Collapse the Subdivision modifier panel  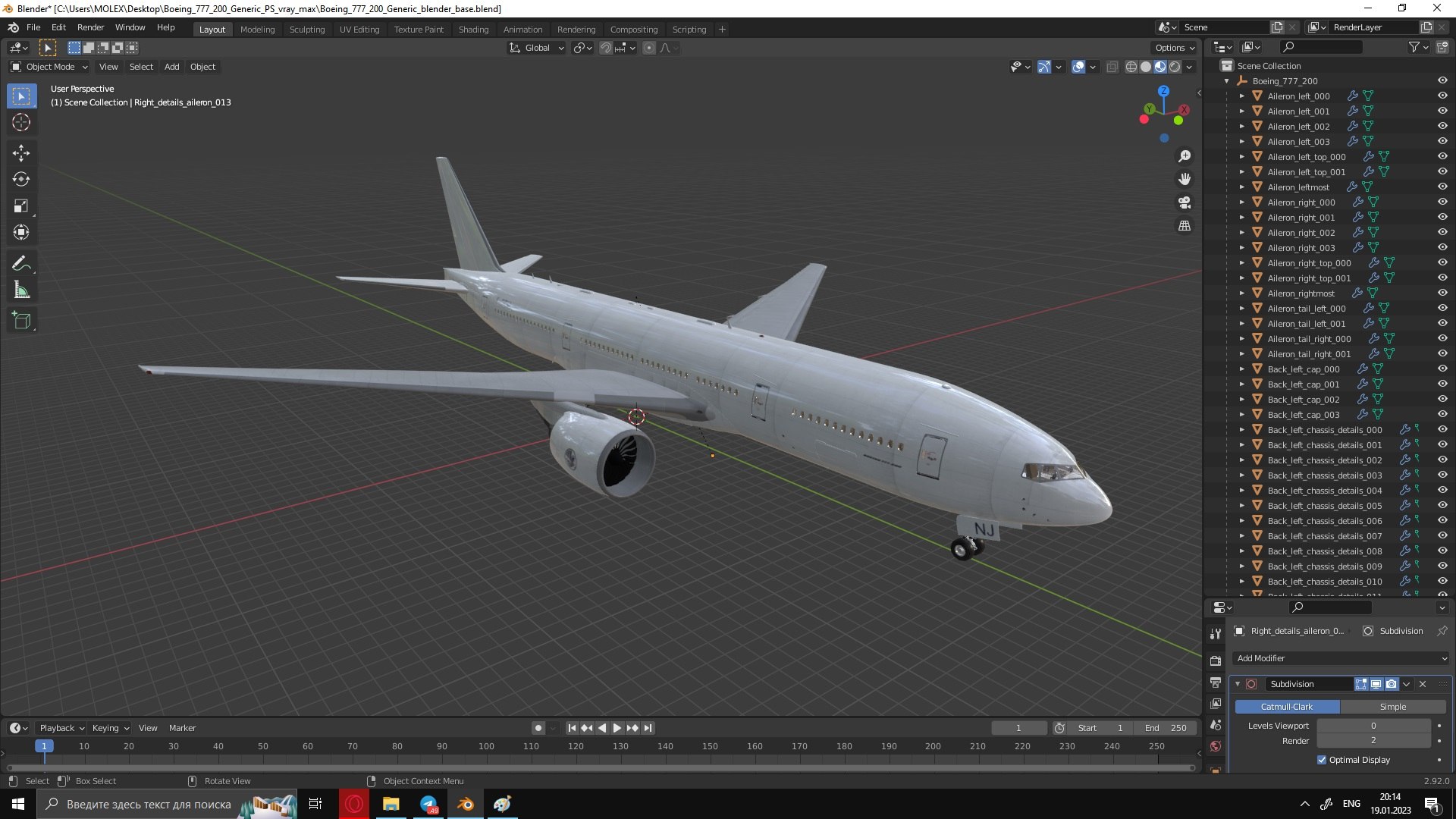coord(1238,684)
